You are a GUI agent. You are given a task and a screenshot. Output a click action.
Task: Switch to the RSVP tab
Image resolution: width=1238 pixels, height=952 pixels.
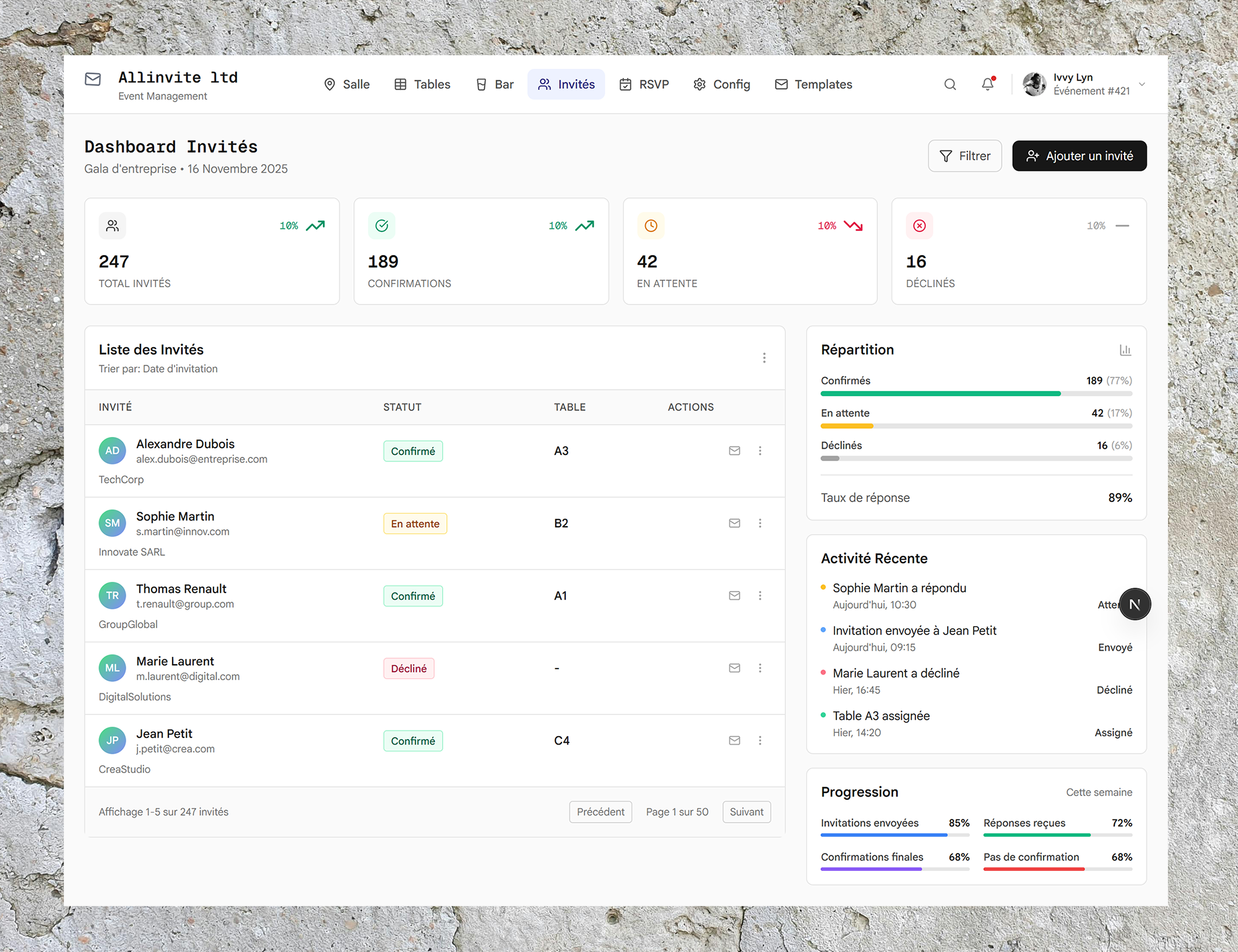pyautogui.click(x=644, y=84)
